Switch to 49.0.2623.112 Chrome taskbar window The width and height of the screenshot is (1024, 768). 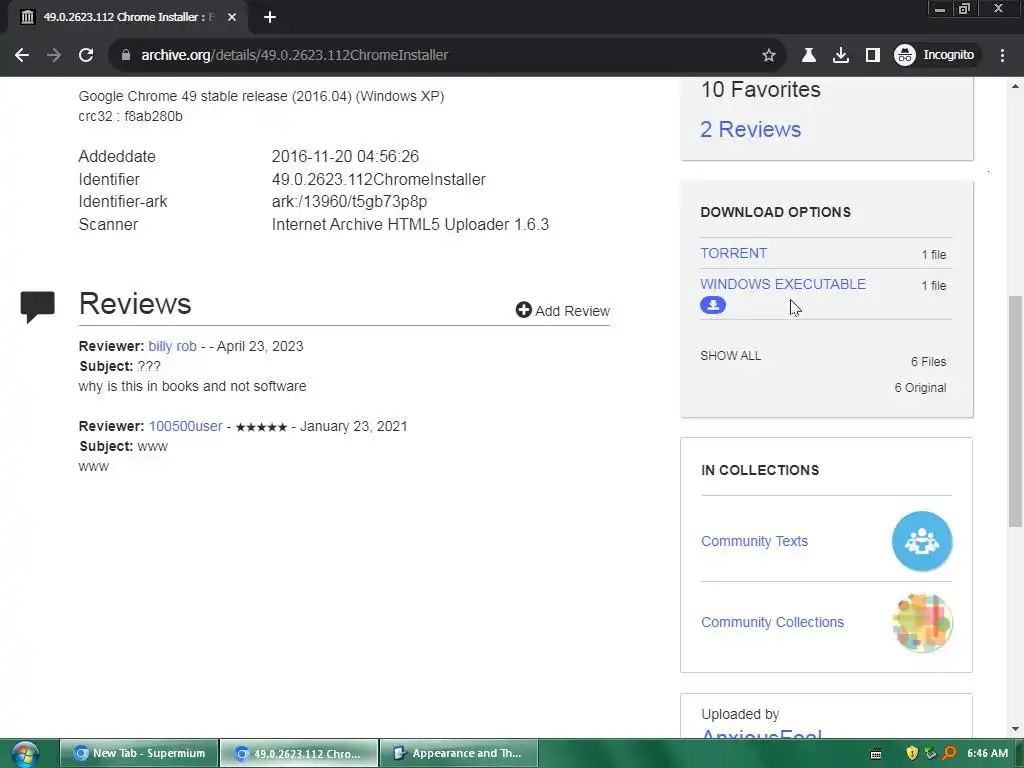point(299,753)
